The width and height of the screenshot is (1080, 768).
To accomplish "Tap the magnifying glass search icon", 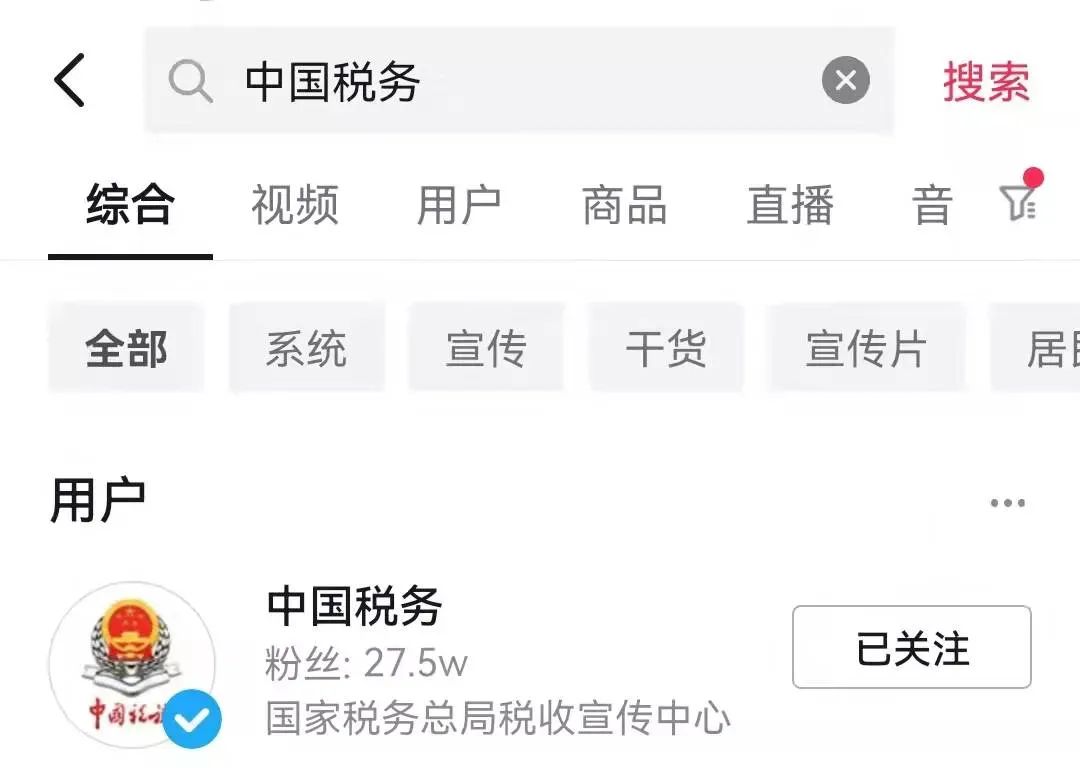I will 190,81.
